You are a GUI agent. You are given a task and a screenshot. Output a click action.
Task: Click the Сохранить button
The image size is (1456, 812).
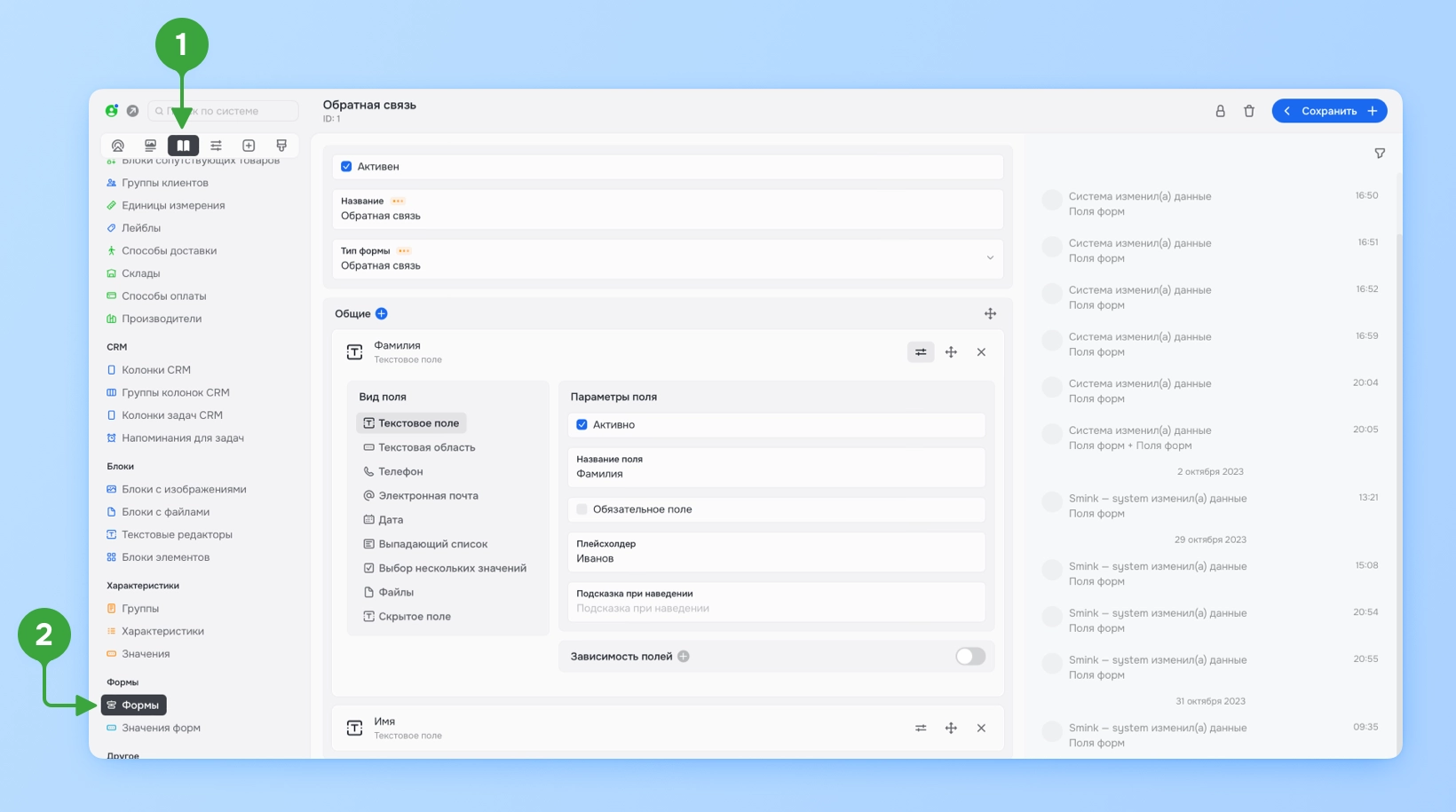[1329, 111]
